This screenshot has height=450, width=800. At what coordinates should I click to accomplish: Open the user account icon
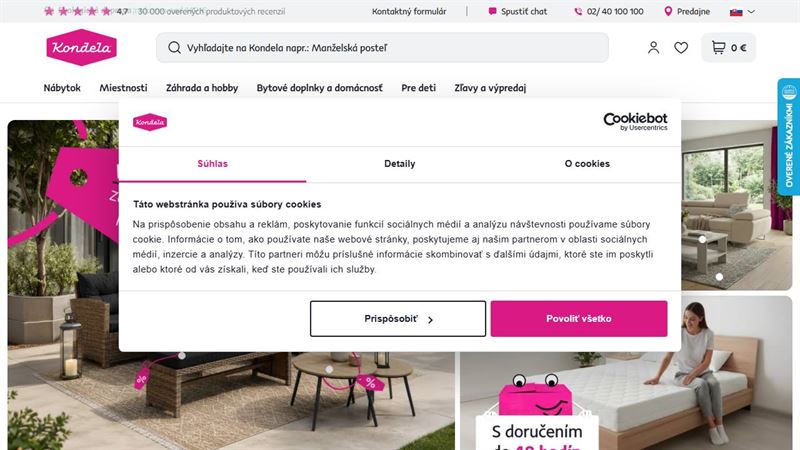(653, 48)
